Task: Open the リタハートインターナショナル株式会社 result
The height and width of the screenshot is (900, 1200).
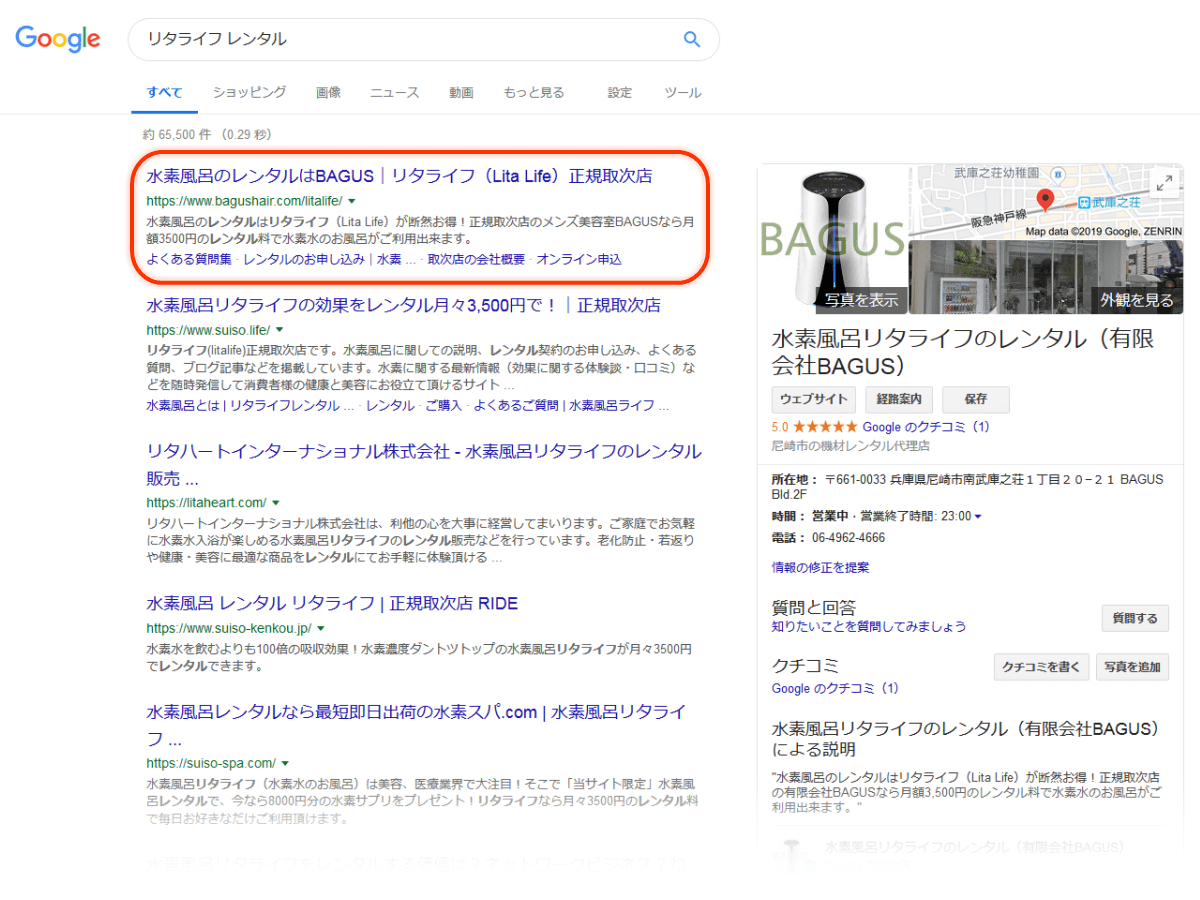Action: click(x=424, y=465)
